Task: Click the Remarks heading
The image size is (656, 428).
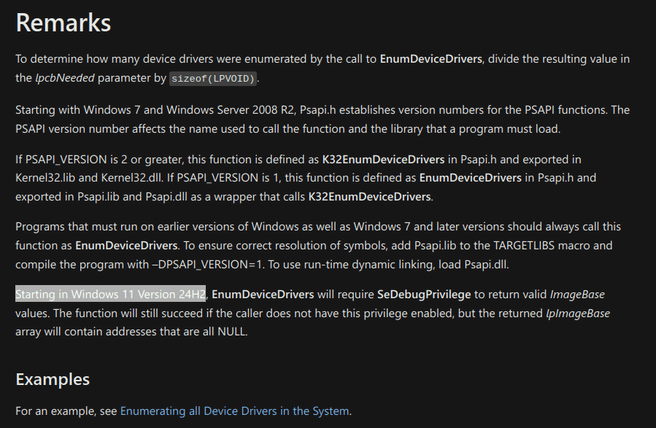Action: point(64,22)
